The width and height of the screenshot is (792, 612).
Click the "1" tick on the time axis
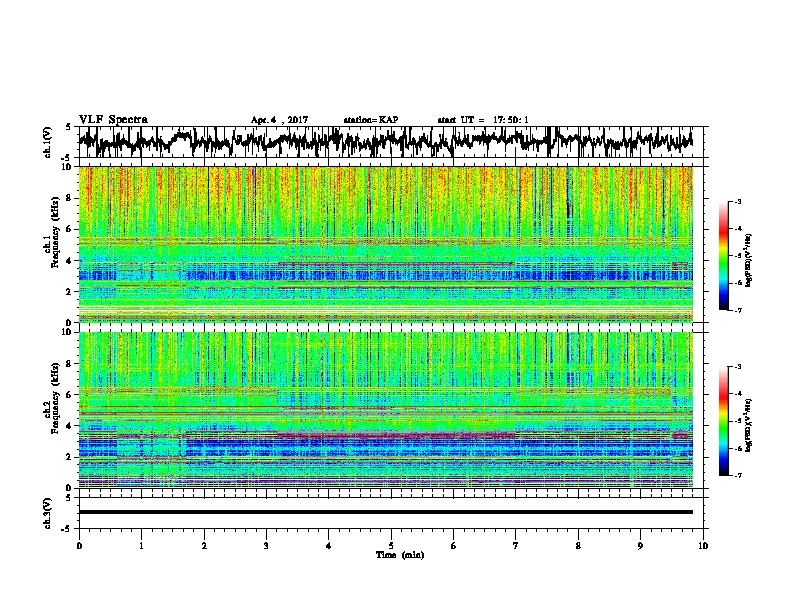click(141, 546)
